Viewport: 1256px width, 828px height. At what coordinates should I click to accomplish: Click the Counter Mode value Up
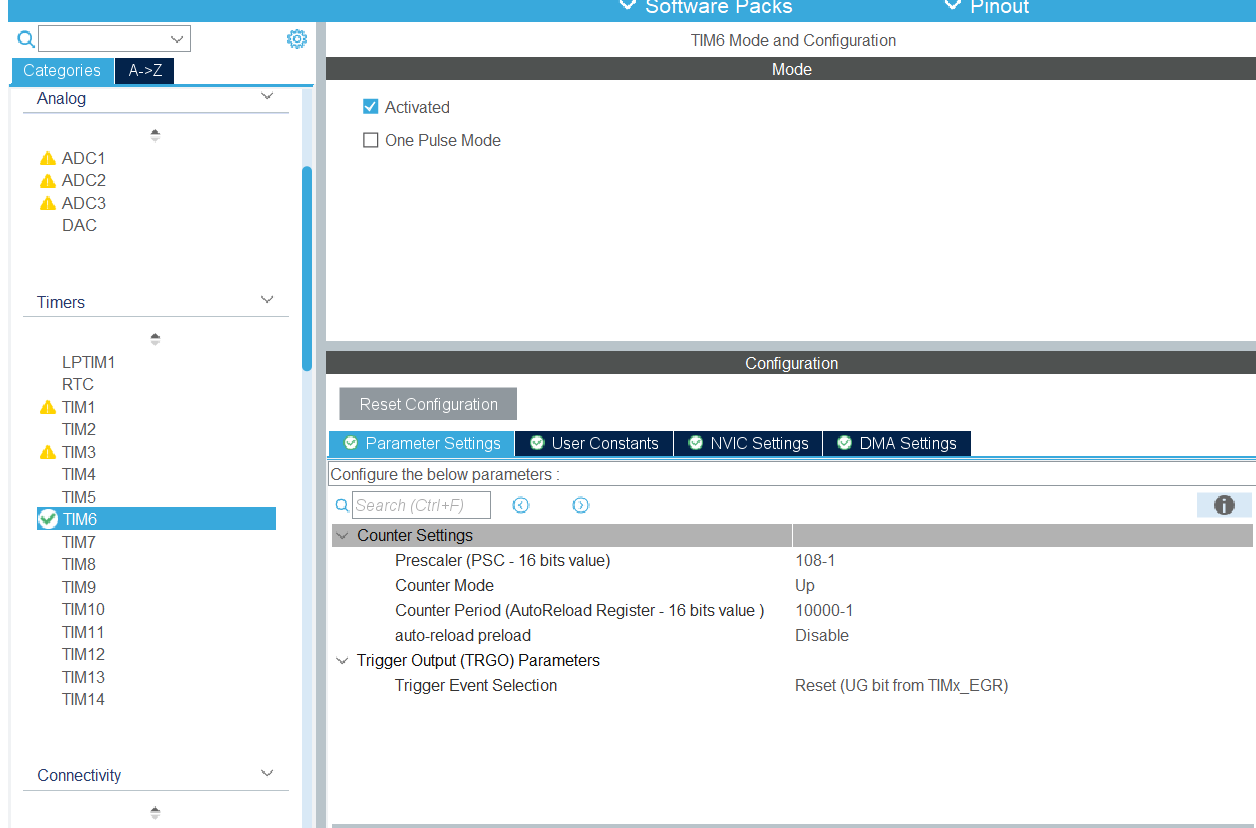[x=805, y=585]
